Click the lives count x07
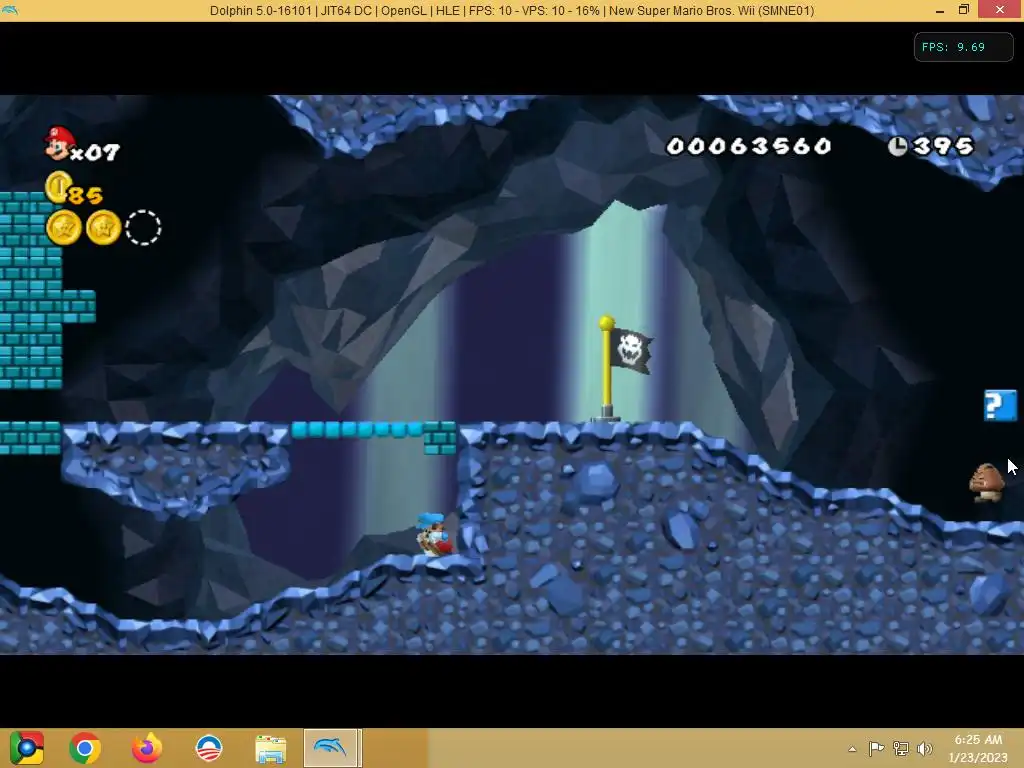1024x768 pixels. coord(95,152)
